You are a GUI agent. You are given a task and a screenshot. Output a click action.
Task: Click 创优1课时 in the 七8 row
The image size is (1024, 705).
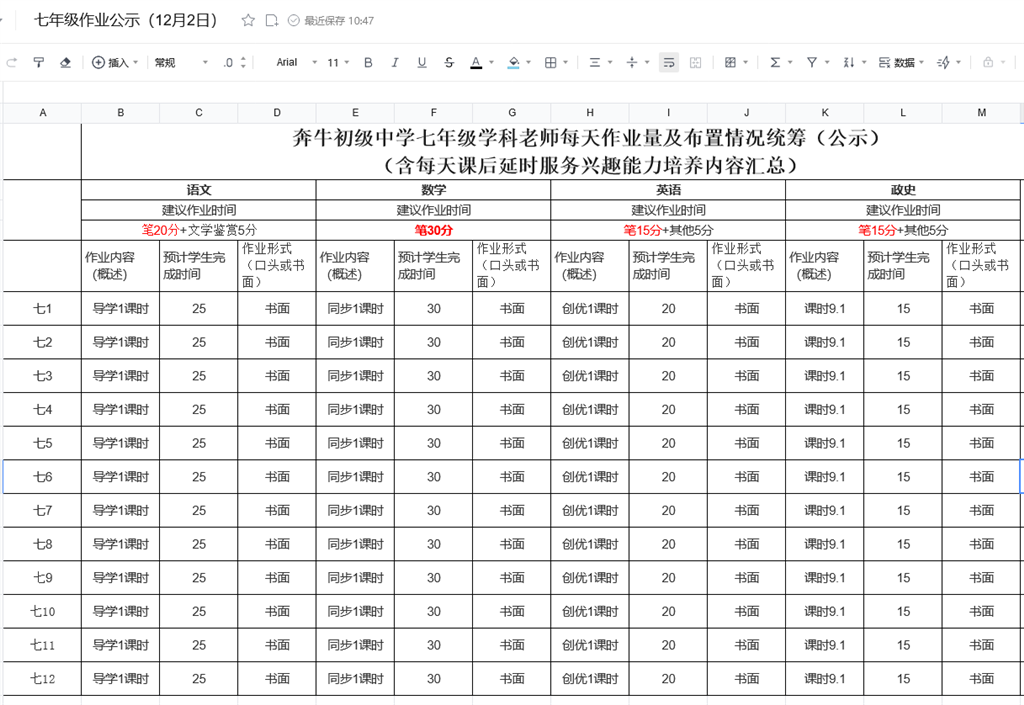pyautogui.click(x=590, y=544)
